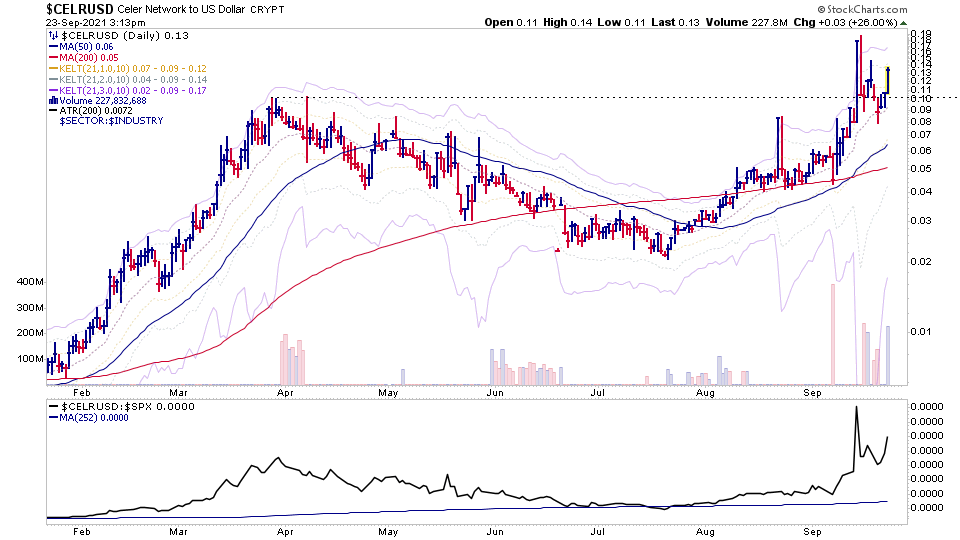Select the $CELRUSD (Daily) 0.13 legend entry
Image resolution: width=960 pixels, height=540 pixels.
point(125,36)
